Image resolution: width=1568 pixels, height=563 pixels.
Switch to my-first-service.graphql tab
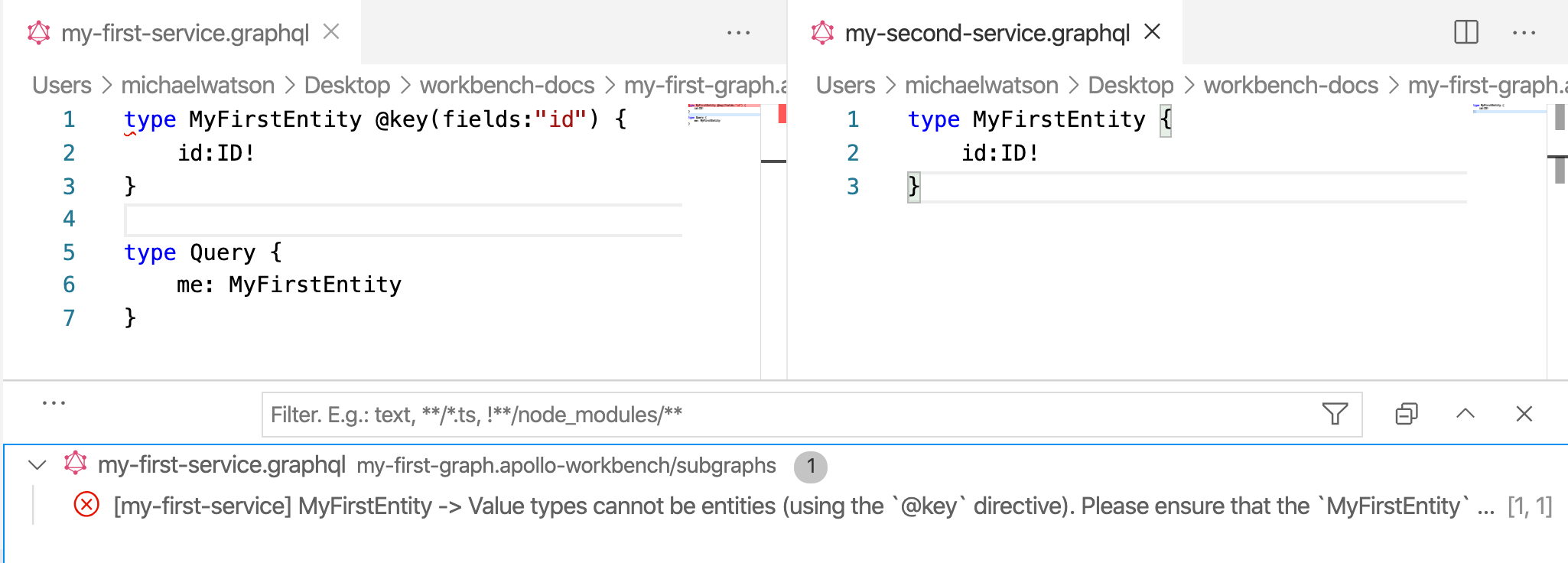184,33
